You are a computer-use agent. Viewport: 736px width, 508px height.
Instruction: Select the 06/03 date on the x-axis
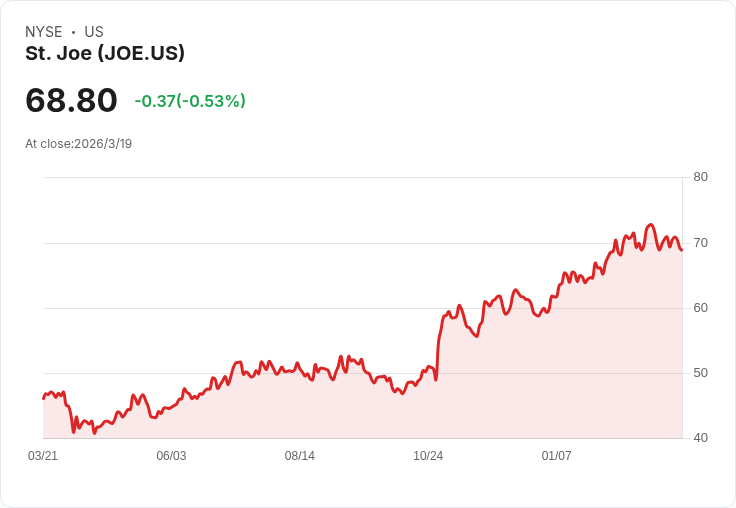pyautogui.click(x=171, y=456)
